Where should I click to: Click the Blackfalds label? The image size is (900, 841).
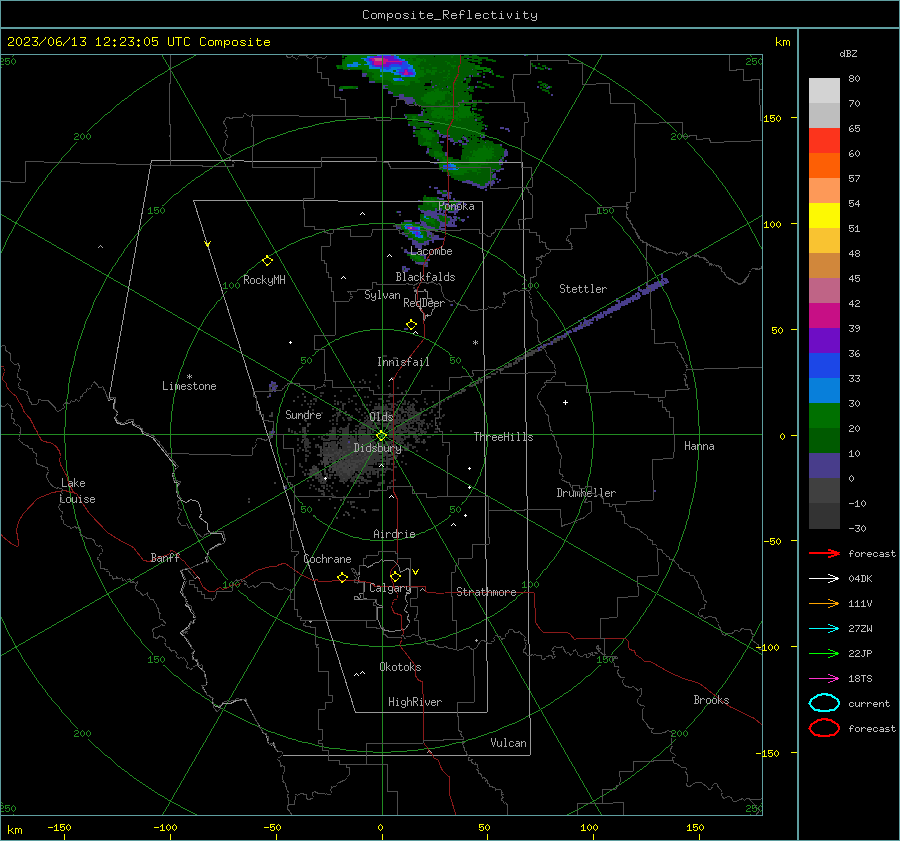coord(425,277)
